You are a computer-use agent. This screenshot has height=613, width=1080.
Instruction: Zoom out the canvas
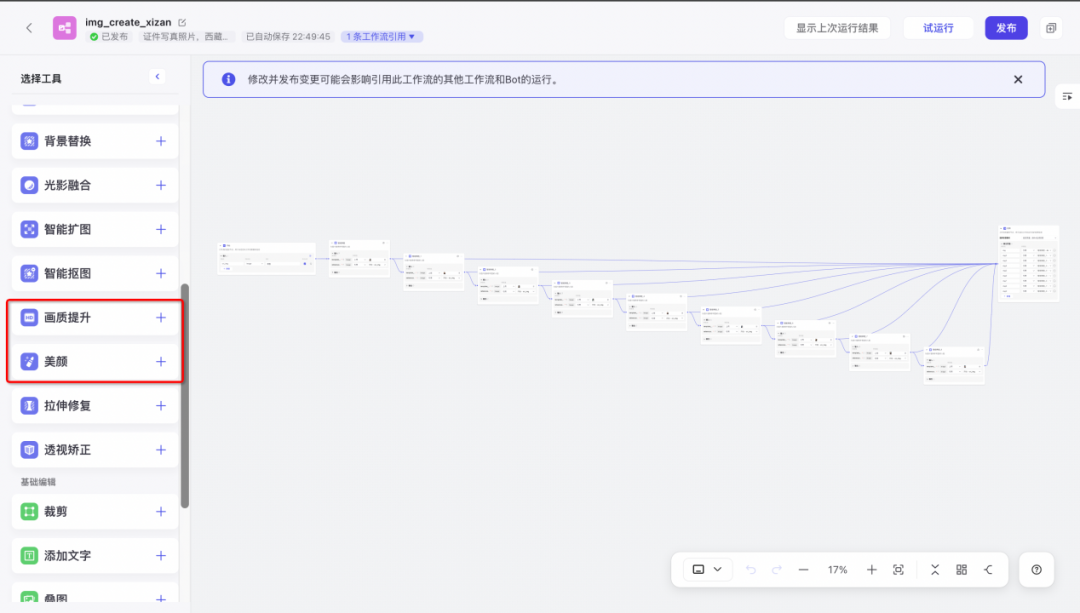point(803,570)
